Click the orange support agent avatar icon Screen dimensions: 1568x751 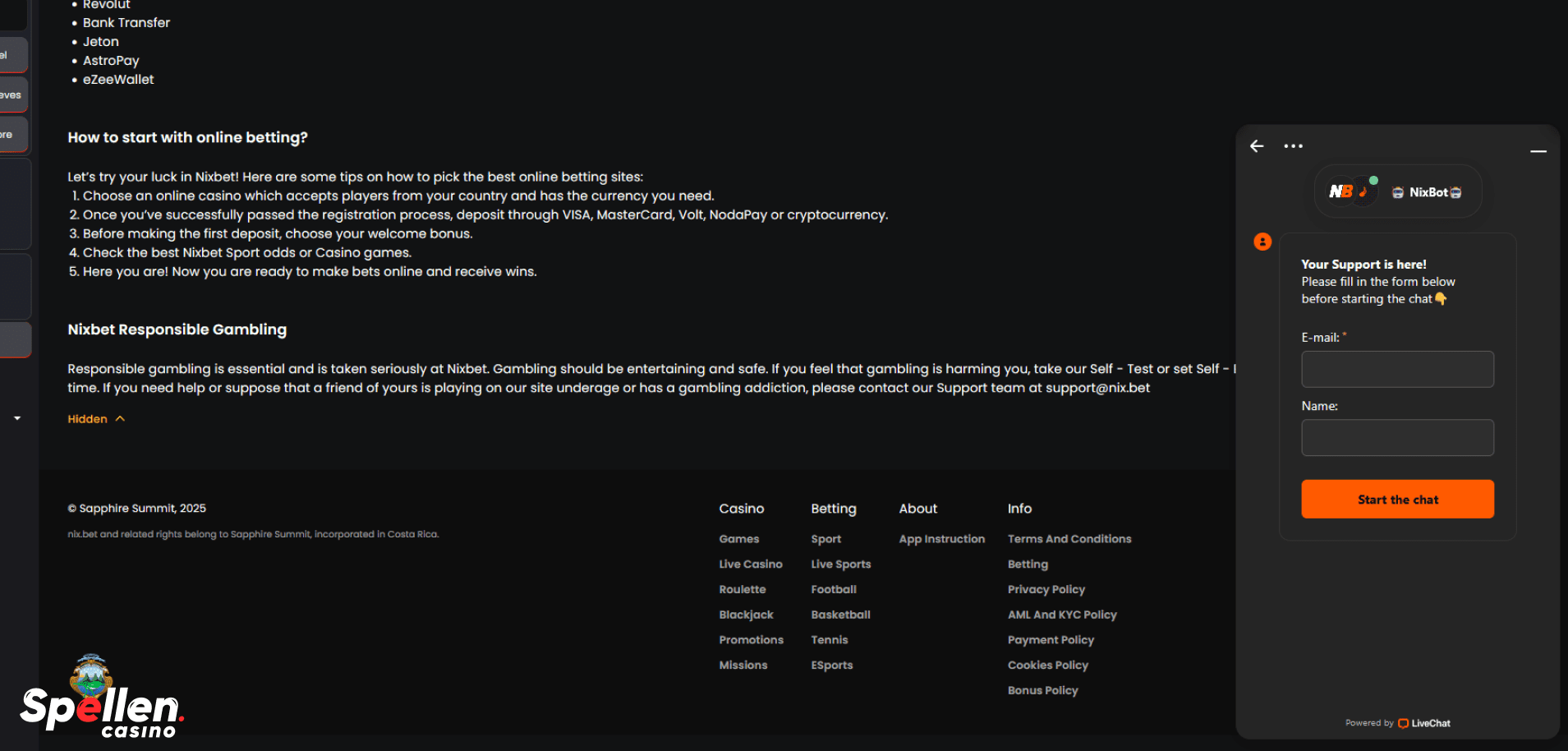(1262, 242)
